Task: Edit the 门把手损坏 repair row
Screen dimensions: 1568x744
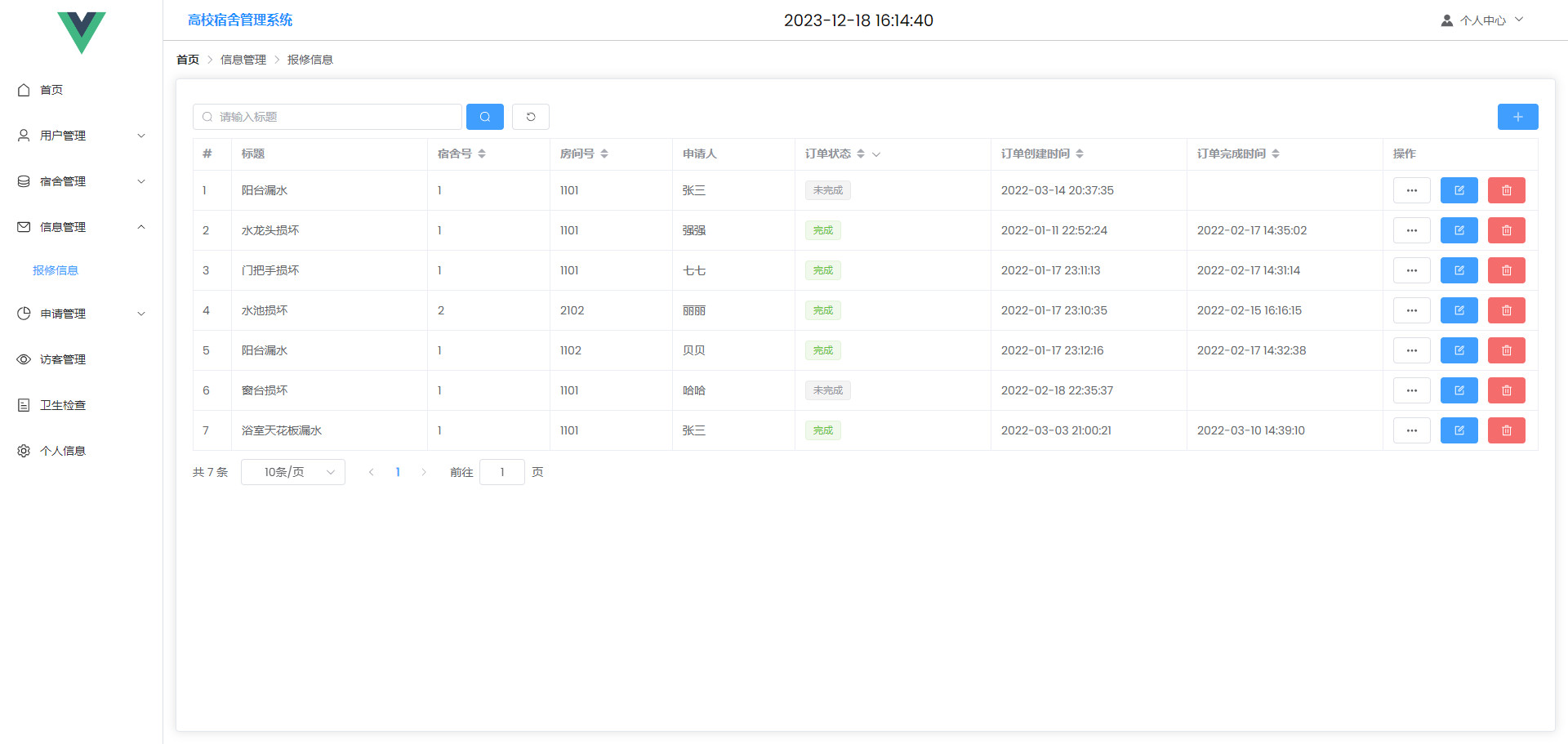Action: [x=1459, y=270]
